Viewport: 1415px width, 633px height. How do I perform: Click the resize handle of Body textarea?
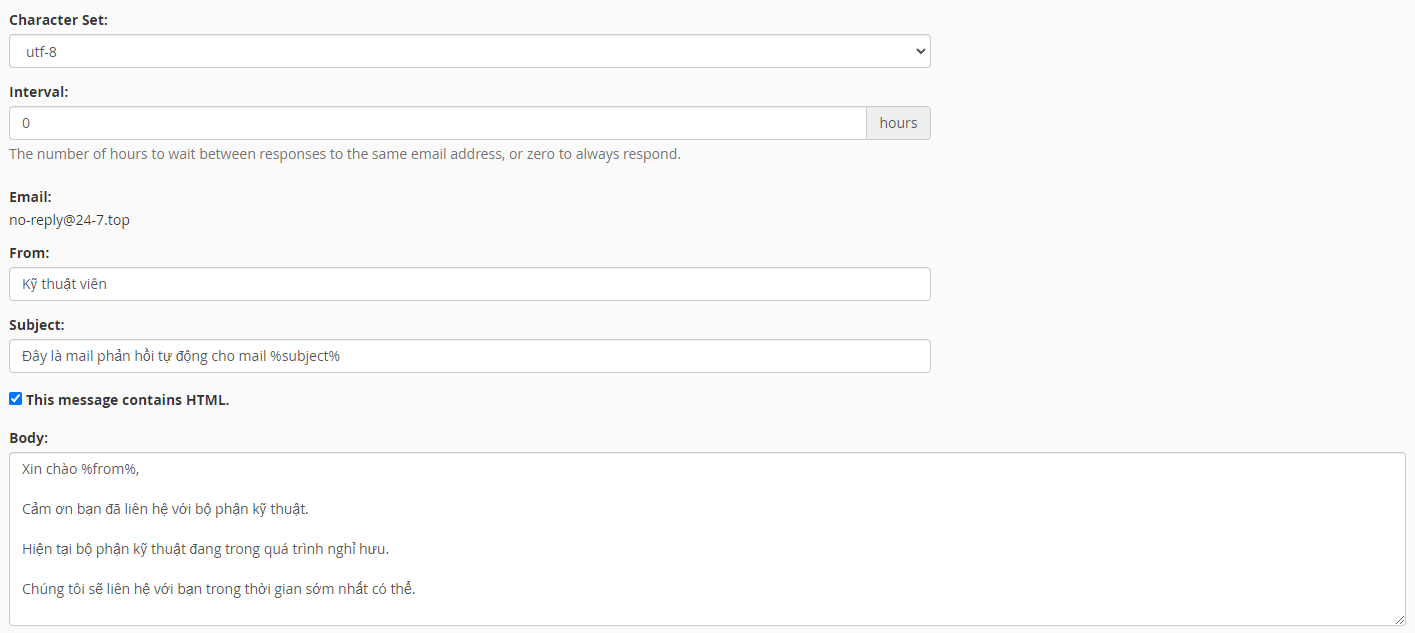click(x=1399, y=619)
